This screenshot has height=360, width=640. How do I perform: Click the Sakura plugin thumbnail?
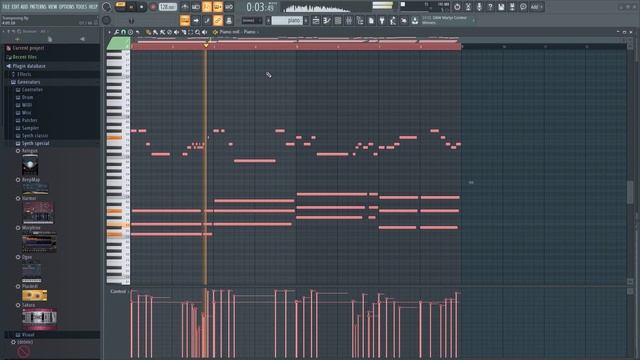tap(39, 319)
